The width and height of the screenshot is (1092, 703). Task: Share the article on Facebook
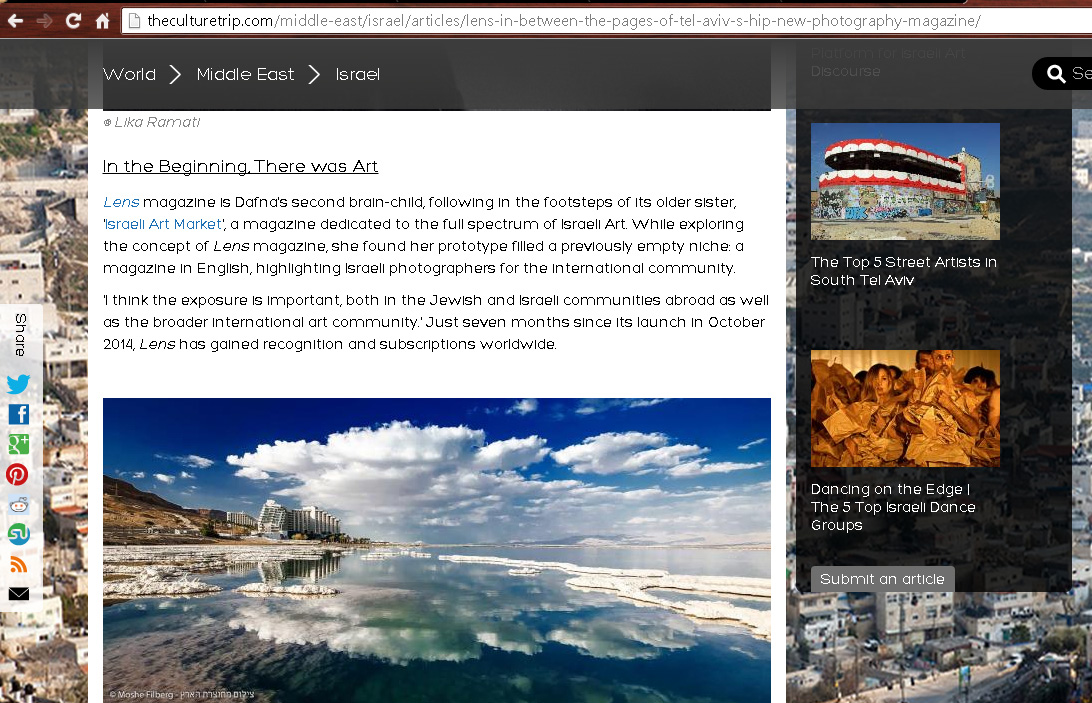19,414
